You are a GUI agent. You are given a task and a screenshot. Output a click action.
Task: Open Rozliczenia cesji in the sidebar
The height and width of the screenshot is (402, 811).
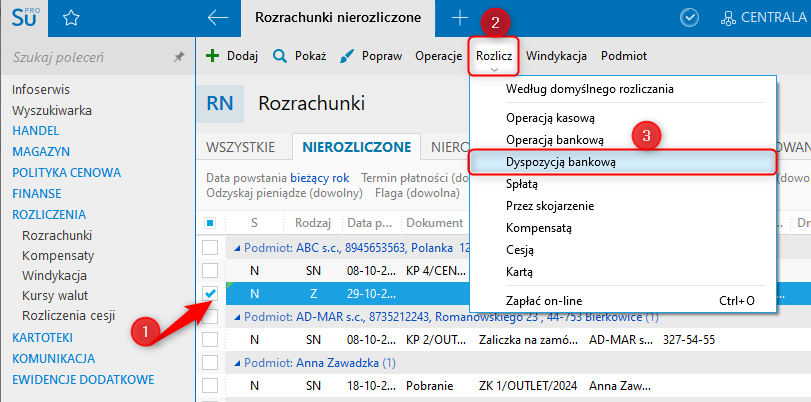(68, 316)
